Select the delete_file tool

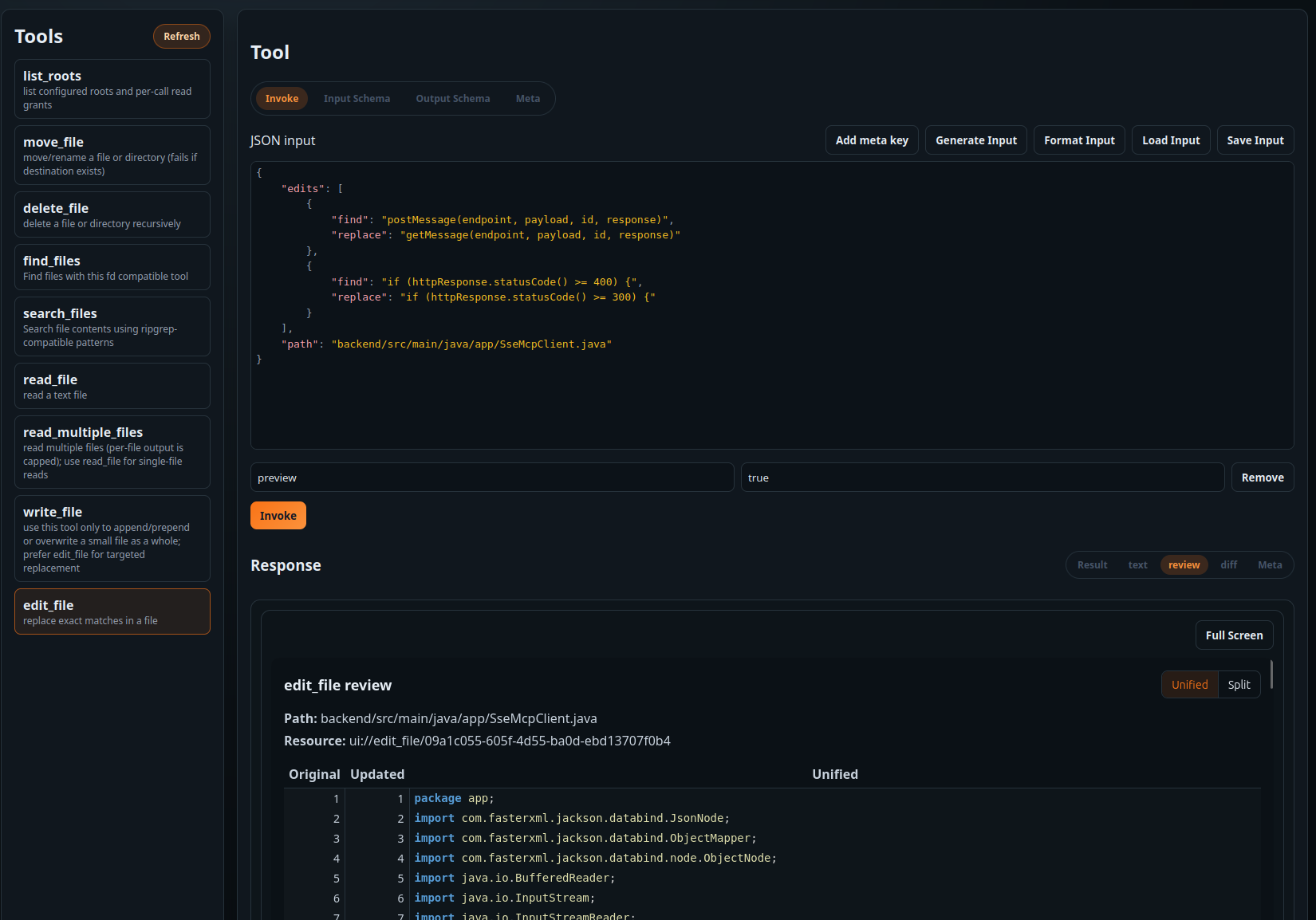(x=112, y=214)
